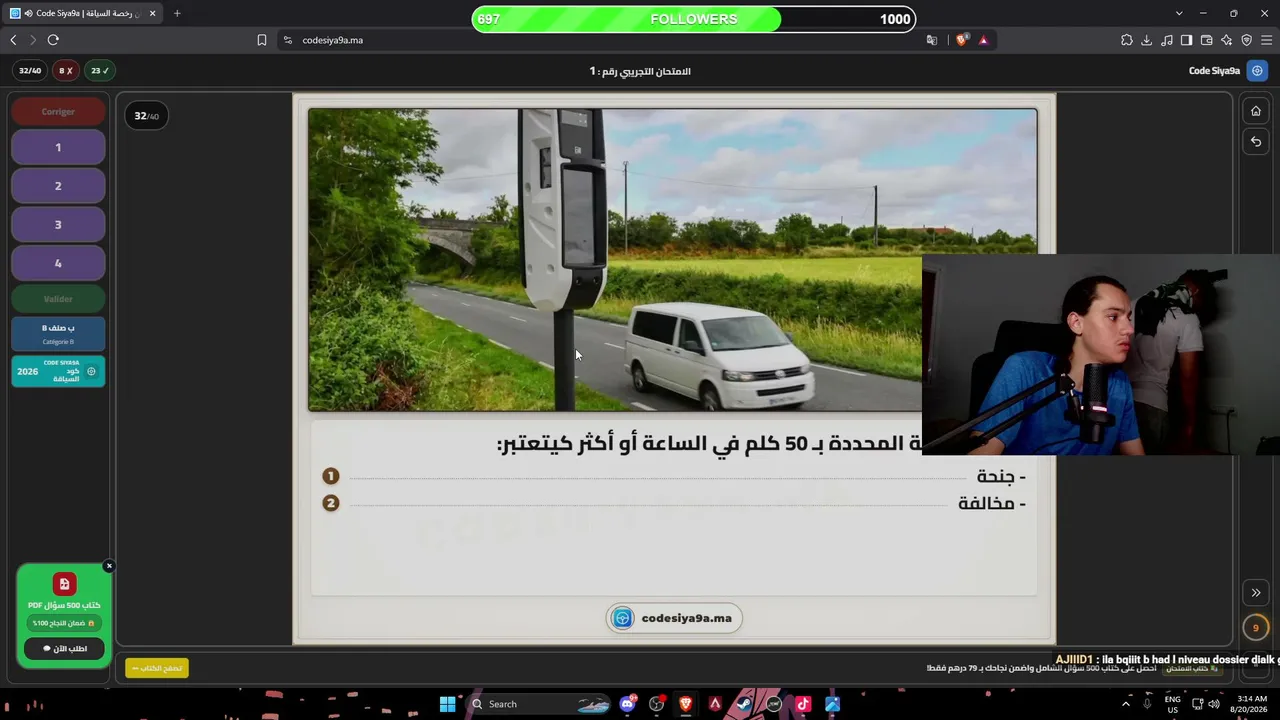Skip forward with the double-chevron icon
Image resolution: width=1280 pixels, height=720 pixels.
click(x=1256, y=593)
